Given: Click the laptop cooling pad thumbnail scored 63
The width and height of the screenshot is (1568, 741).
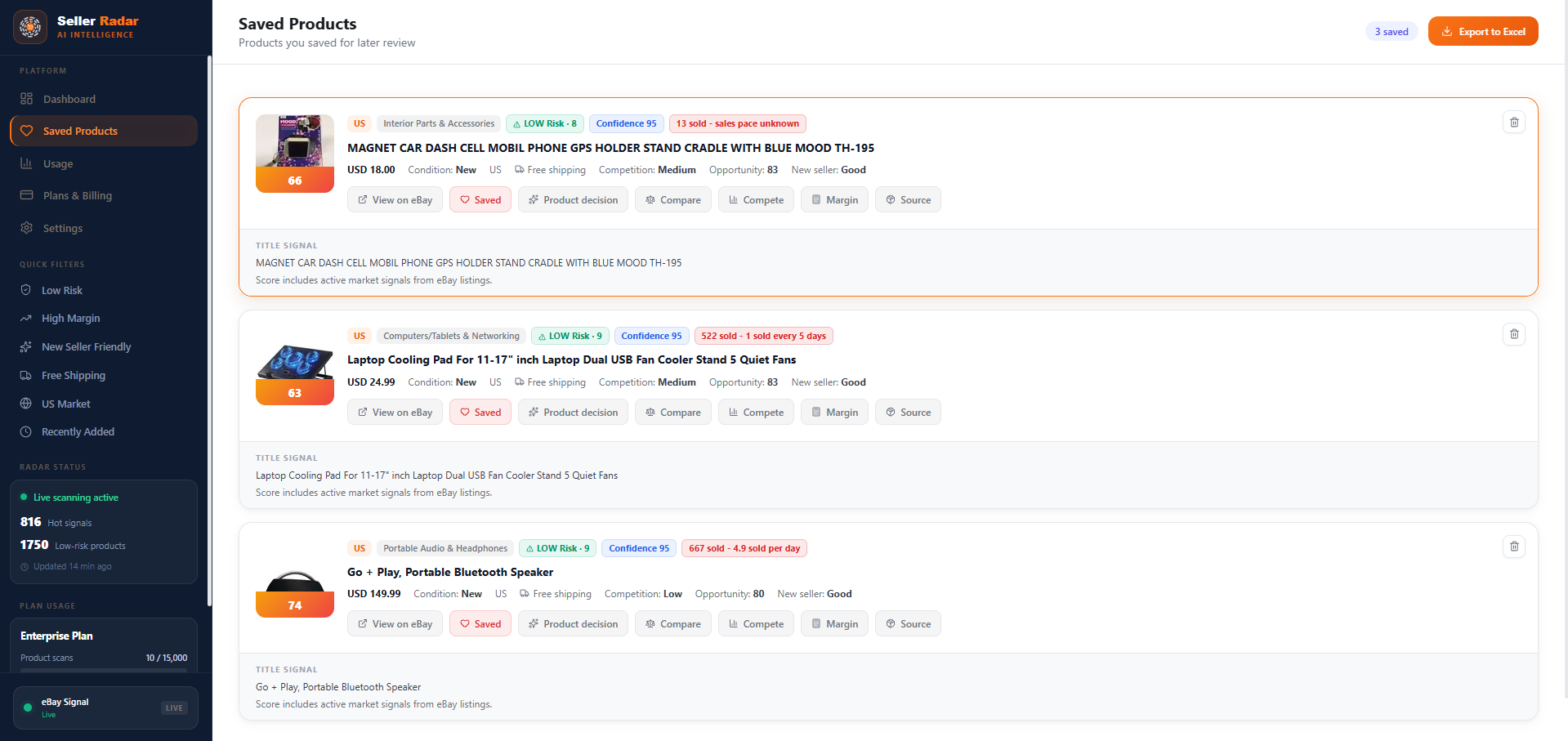Looking at the screenshot, I should 295,366.
